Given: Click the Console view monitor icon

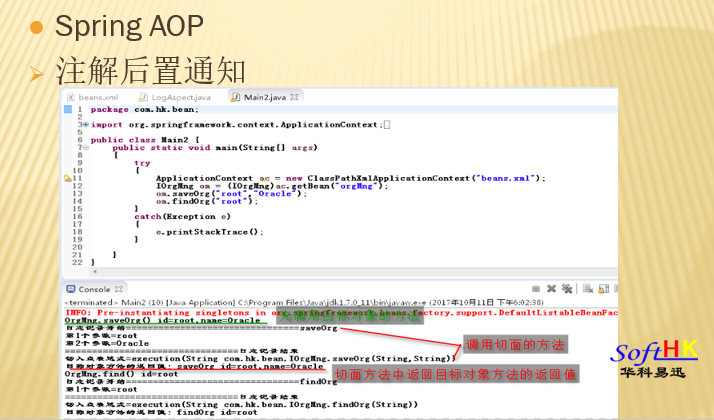Looking at the screenshot, I should coord(71,289).
